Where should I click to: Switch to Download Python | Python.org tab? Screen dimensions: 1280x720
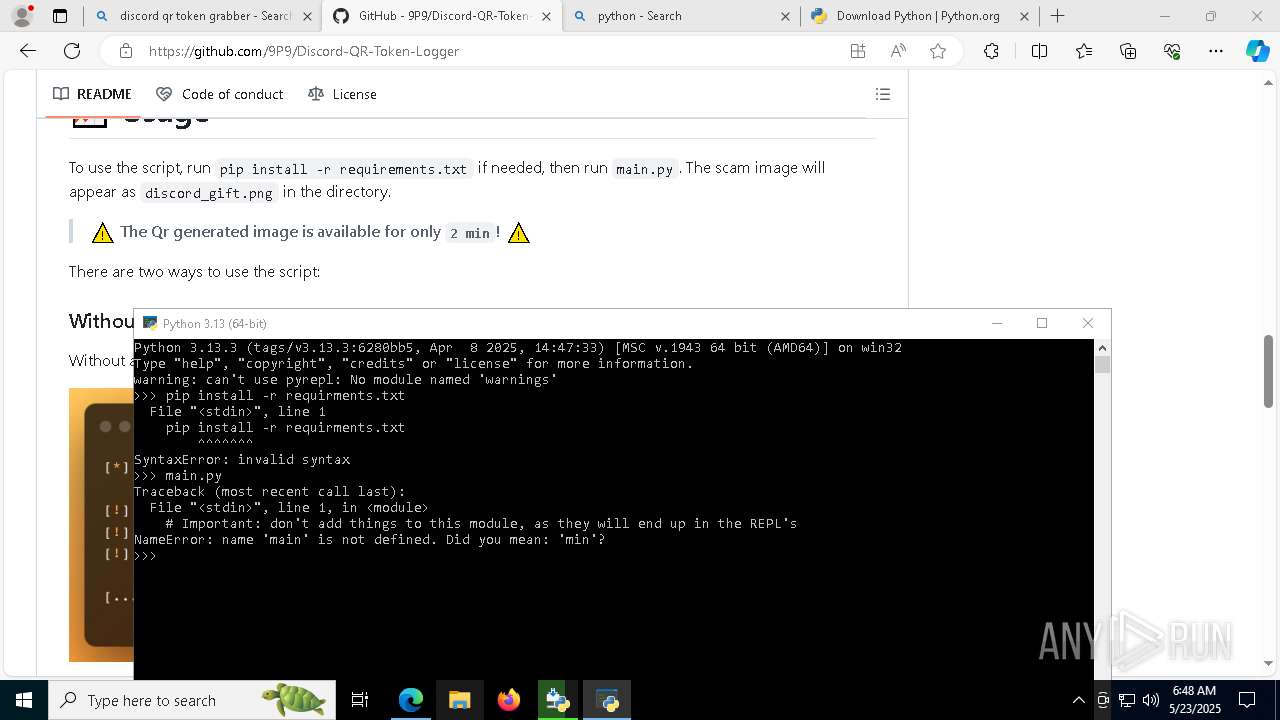919,16
